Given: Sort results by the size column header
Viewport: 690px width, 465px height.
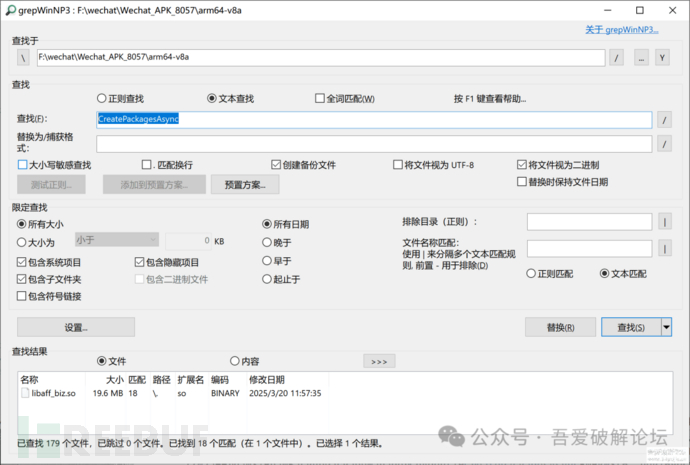Looking at the screenshot, I should click(113, 380).
